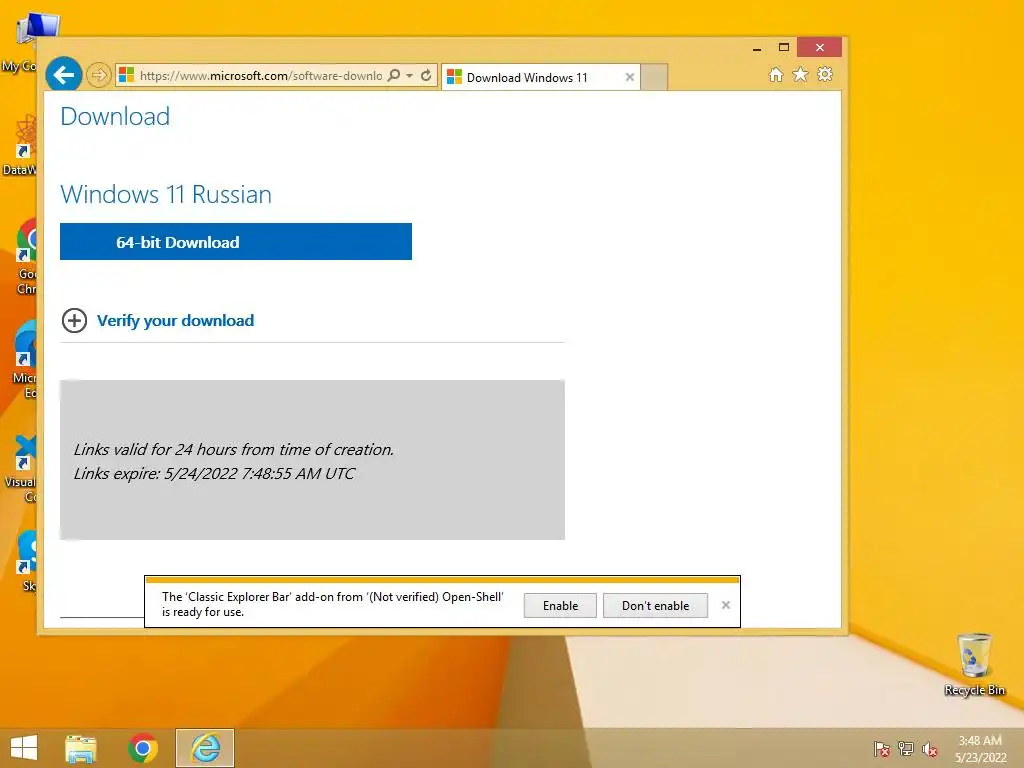Open Favorites star icon

click(800, 74)
